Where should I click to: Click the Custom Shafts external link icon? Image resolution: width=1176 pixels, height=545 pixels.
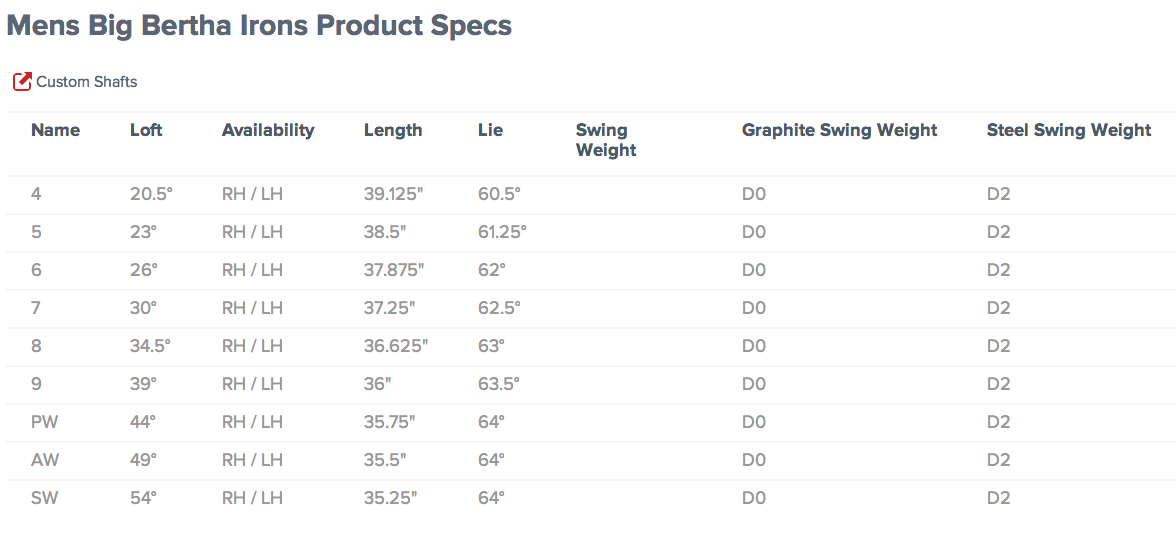(x=22, y=82)
